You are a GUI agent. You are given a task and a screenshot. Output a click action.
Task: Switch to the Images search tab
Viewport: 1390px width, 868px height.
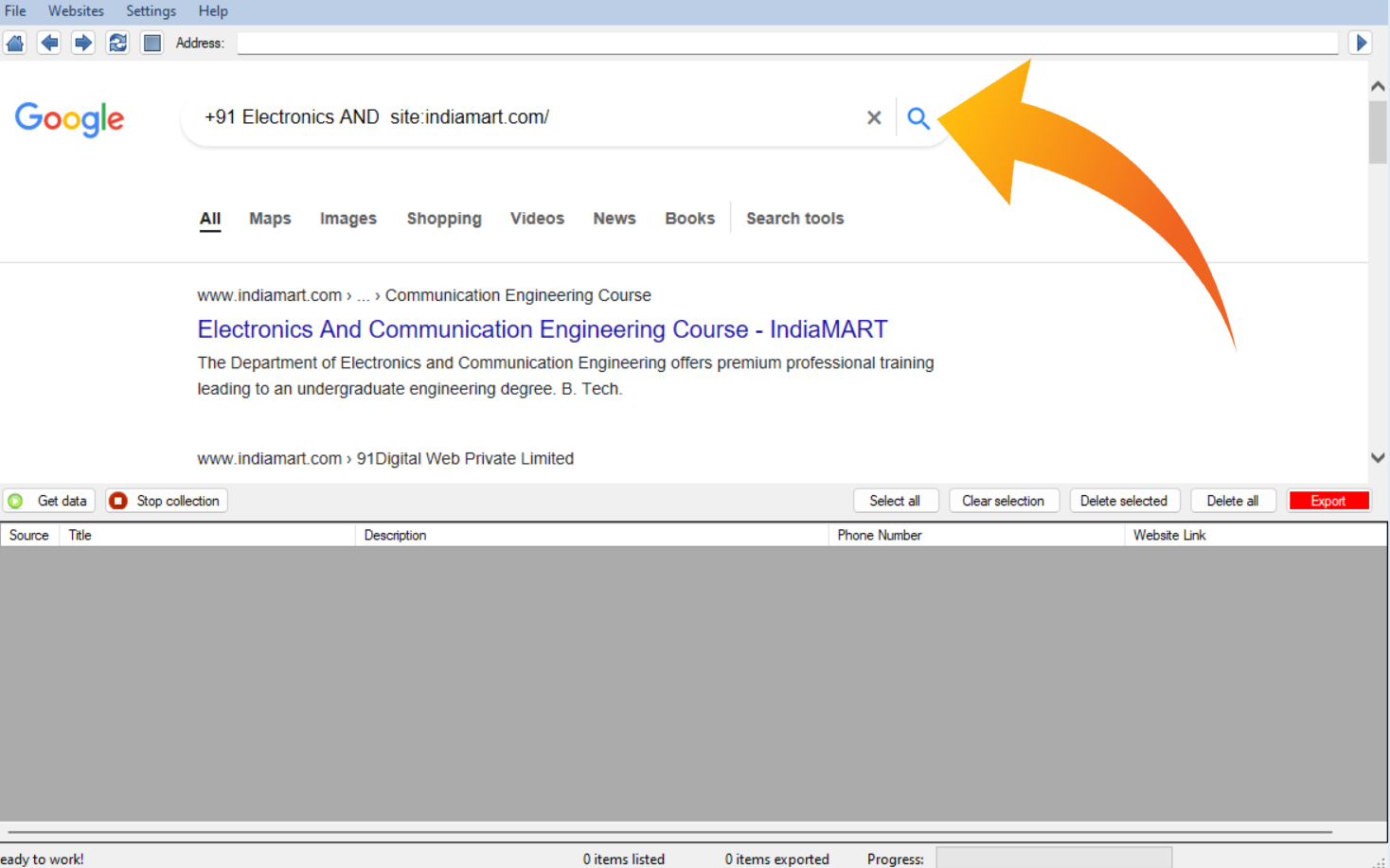click(x=347, y=219)
